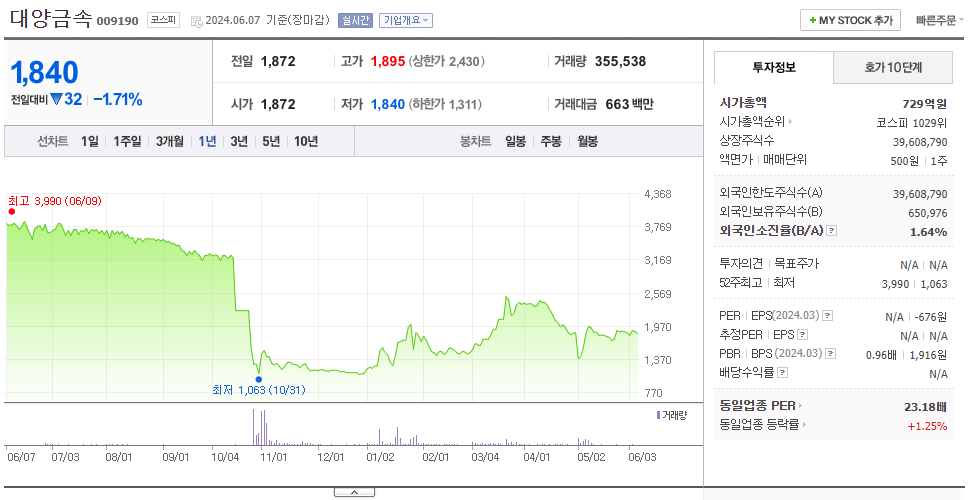Click the 고가 value 1,895
The width and height of the screenshot is (968, 500).
[388, 62]
